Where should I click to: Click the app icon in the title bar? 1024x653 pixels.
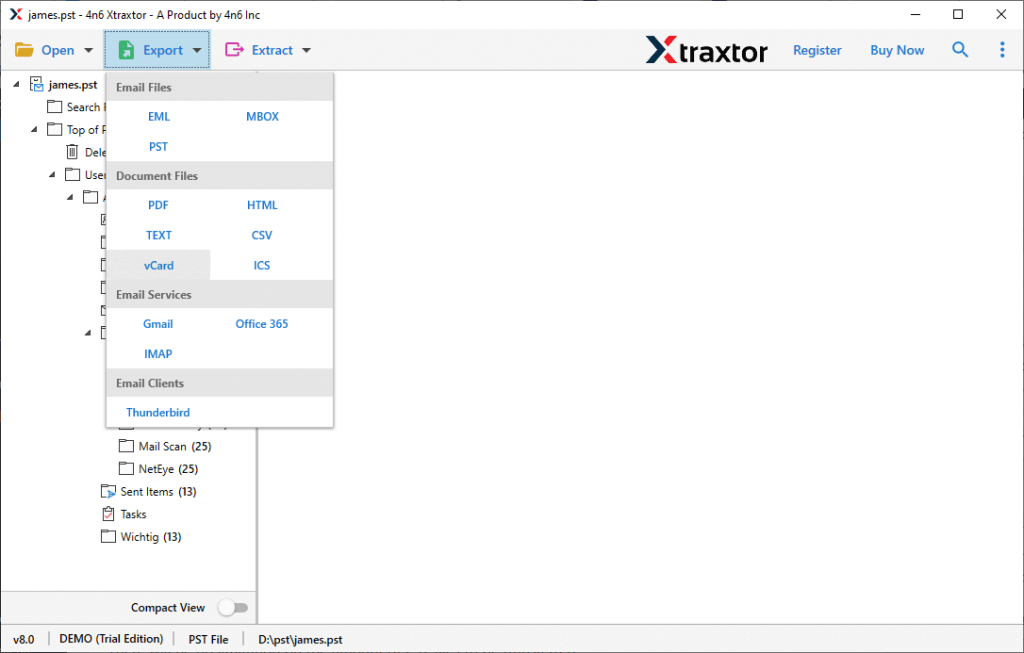(16, 14)
